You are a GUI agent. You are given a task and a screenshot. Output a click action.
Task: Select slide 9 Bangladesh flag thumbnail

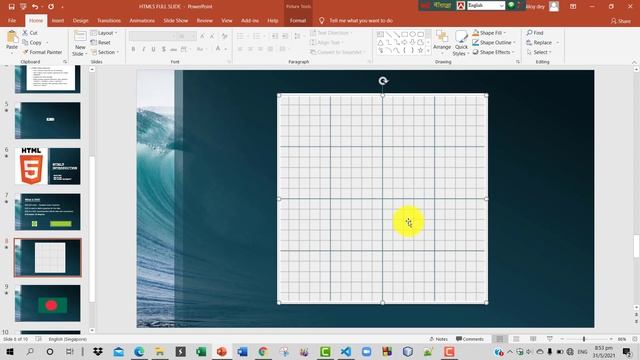(x=48, y=303)
